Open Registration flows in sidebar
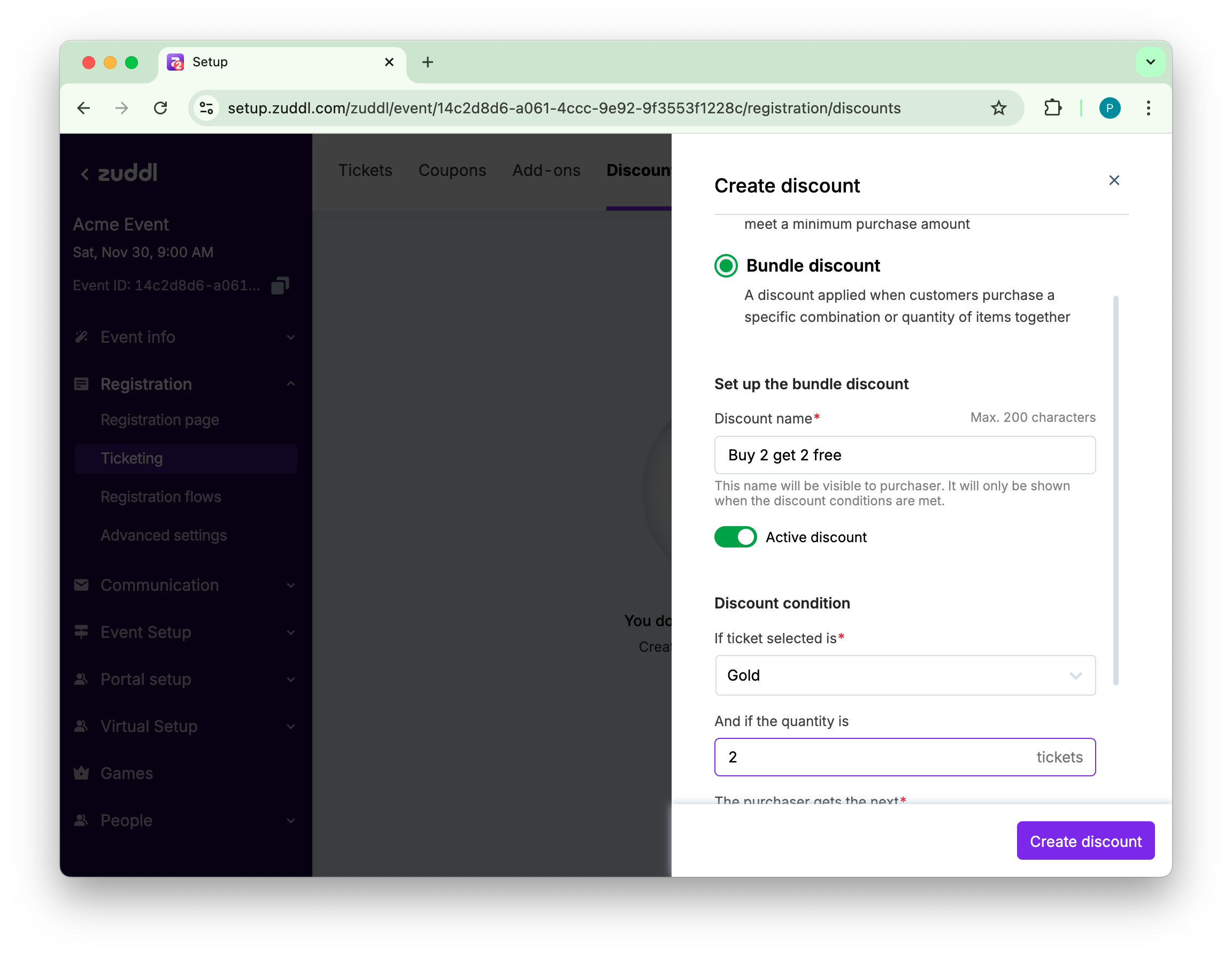 click(x=161, y=497)
